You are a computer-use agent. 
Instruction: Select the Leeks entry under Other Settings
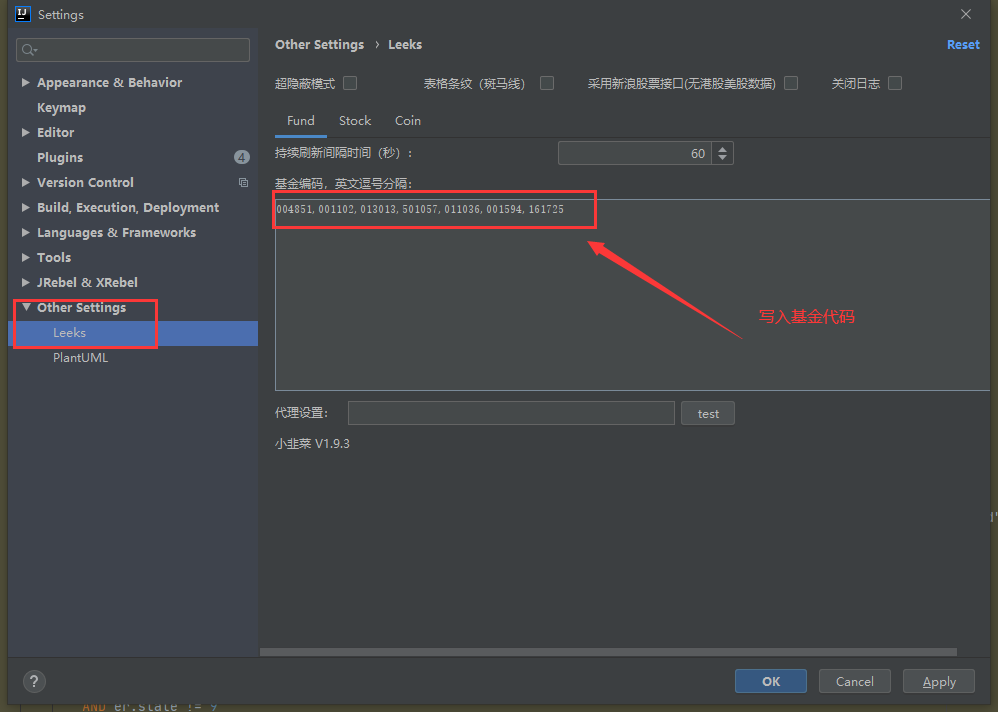[x=69, y=332]
